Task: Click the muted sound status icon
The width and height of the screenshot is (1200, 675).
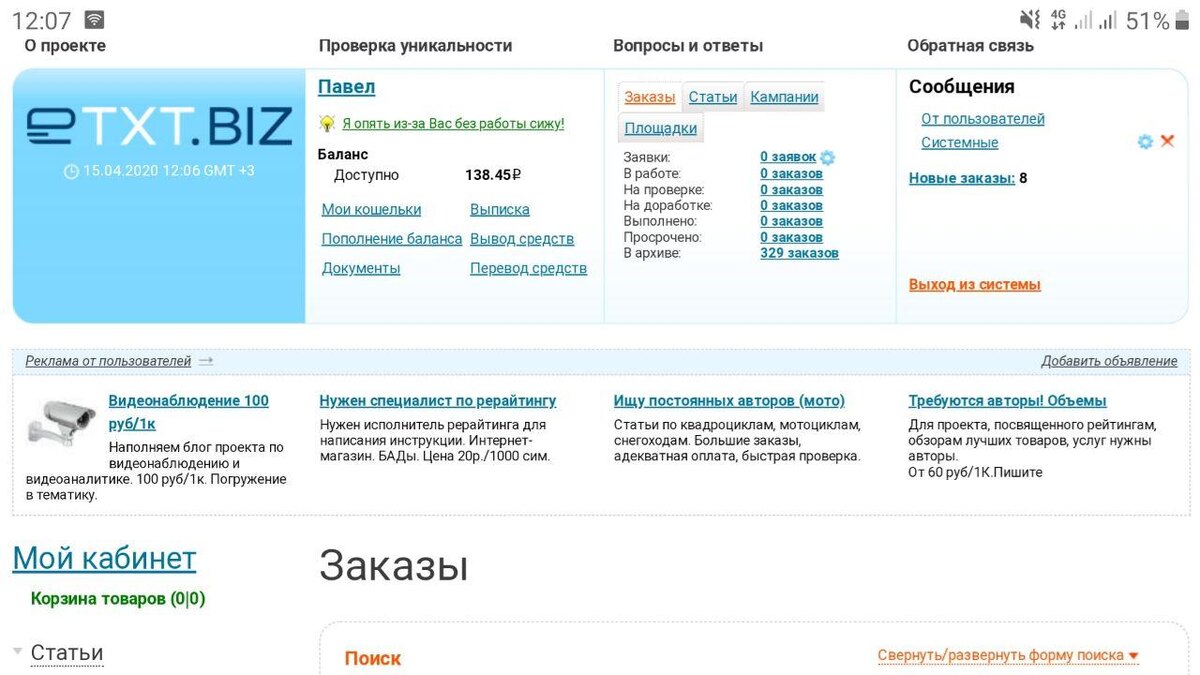Action: tap(1029, 19)
